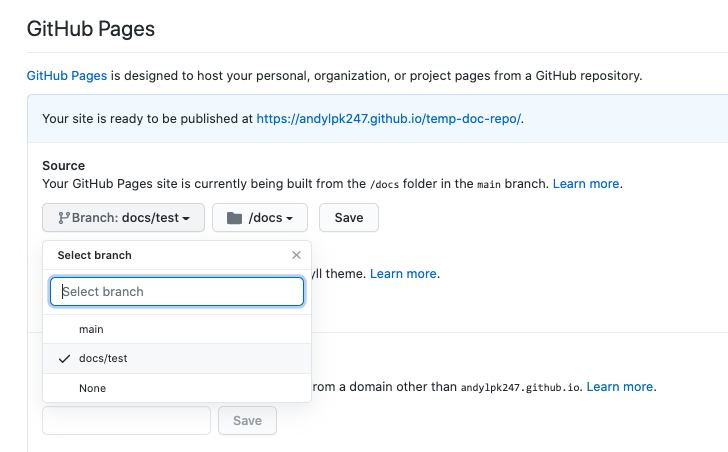Choose the main branch option
Viewport: 728px width, 452px height.
[177, 329]
